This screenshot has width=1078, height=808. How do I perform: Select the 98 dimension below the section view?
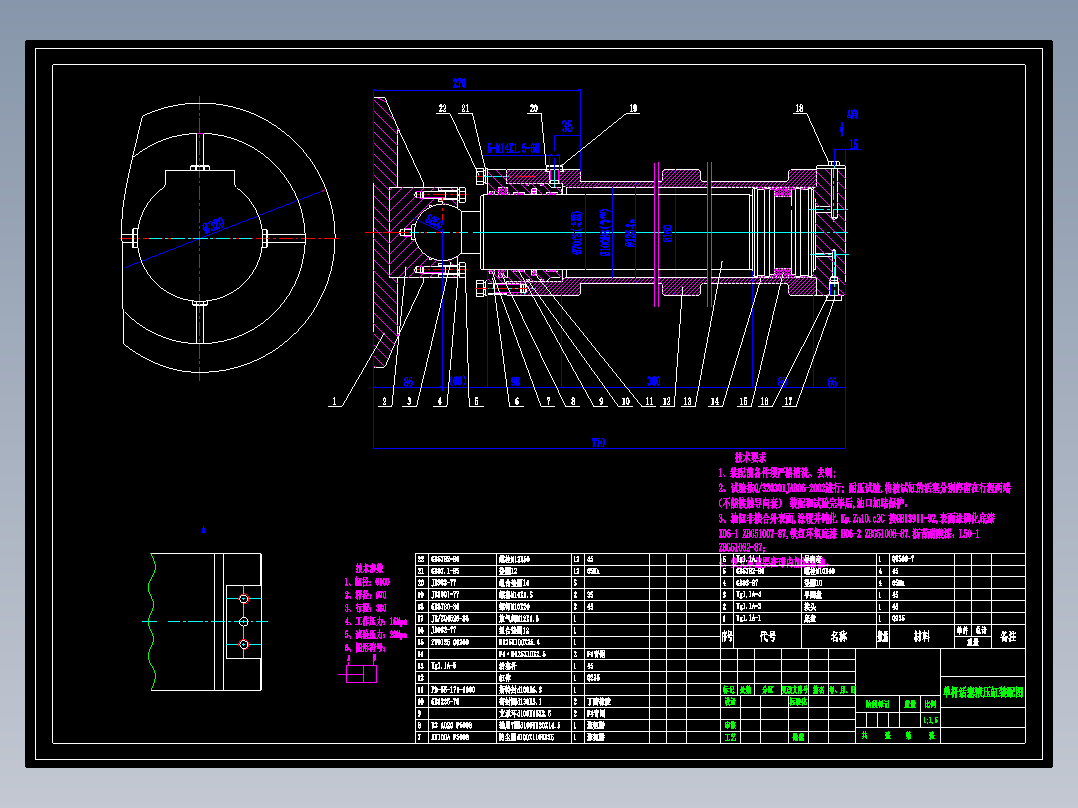(x=516, y=382)
